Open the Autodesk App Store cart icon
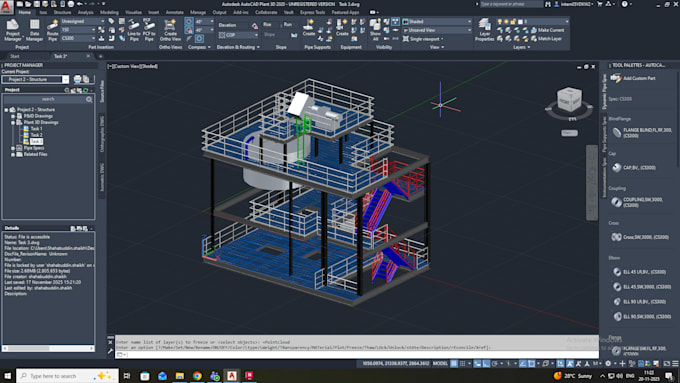The height and width of the screenshot is (383, 680). (600, 4)
